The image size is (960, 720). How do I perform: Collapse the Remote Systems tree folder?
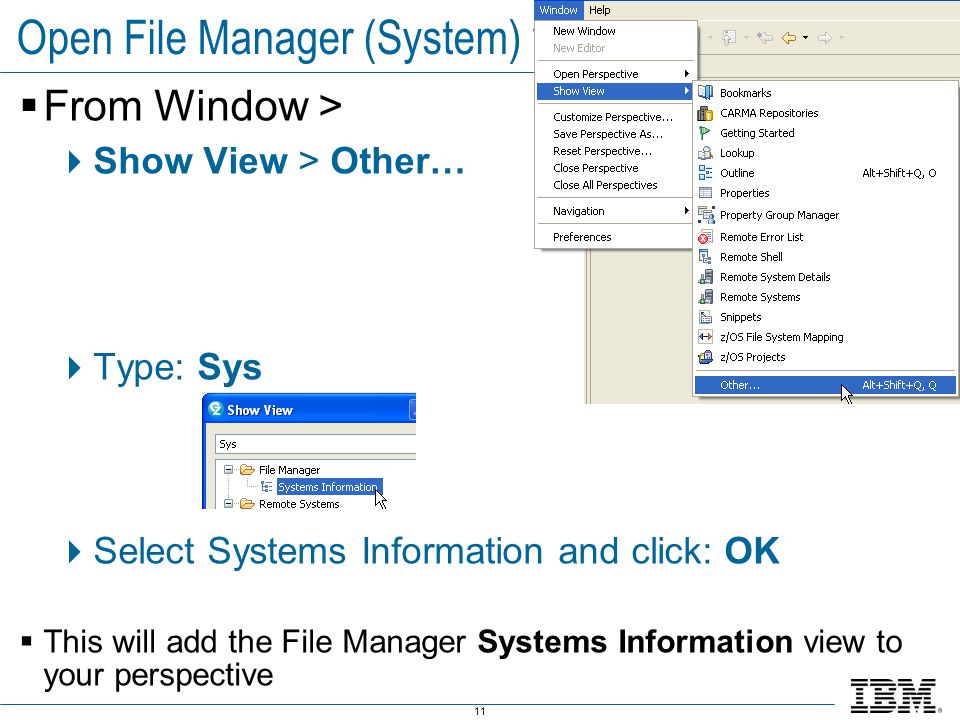[x=228, y=504]
